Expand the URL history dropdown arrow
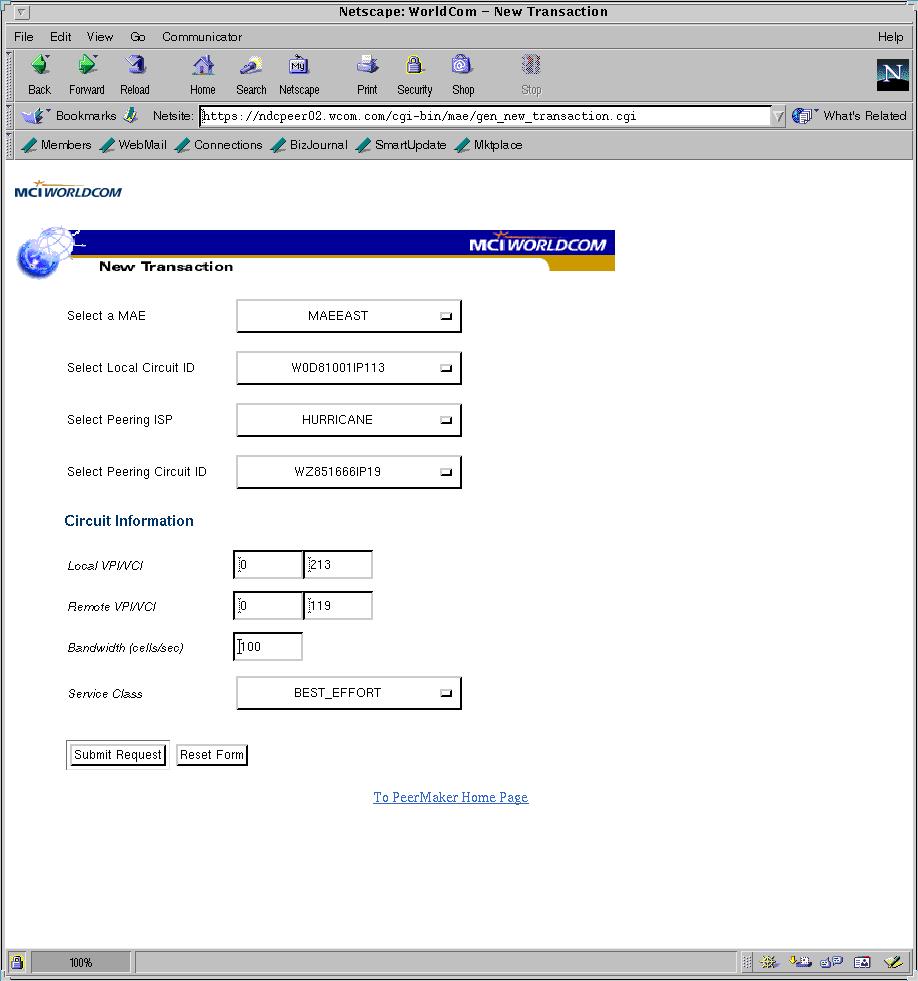 click(778, 116)
